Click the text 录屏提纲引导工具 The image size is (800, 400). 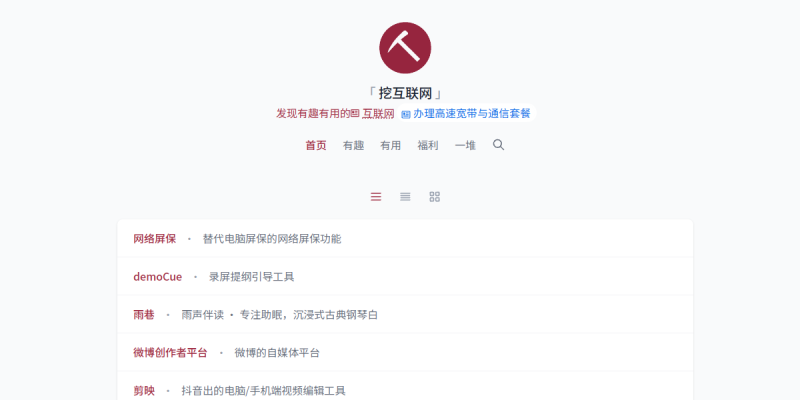(x=252, y=277)
